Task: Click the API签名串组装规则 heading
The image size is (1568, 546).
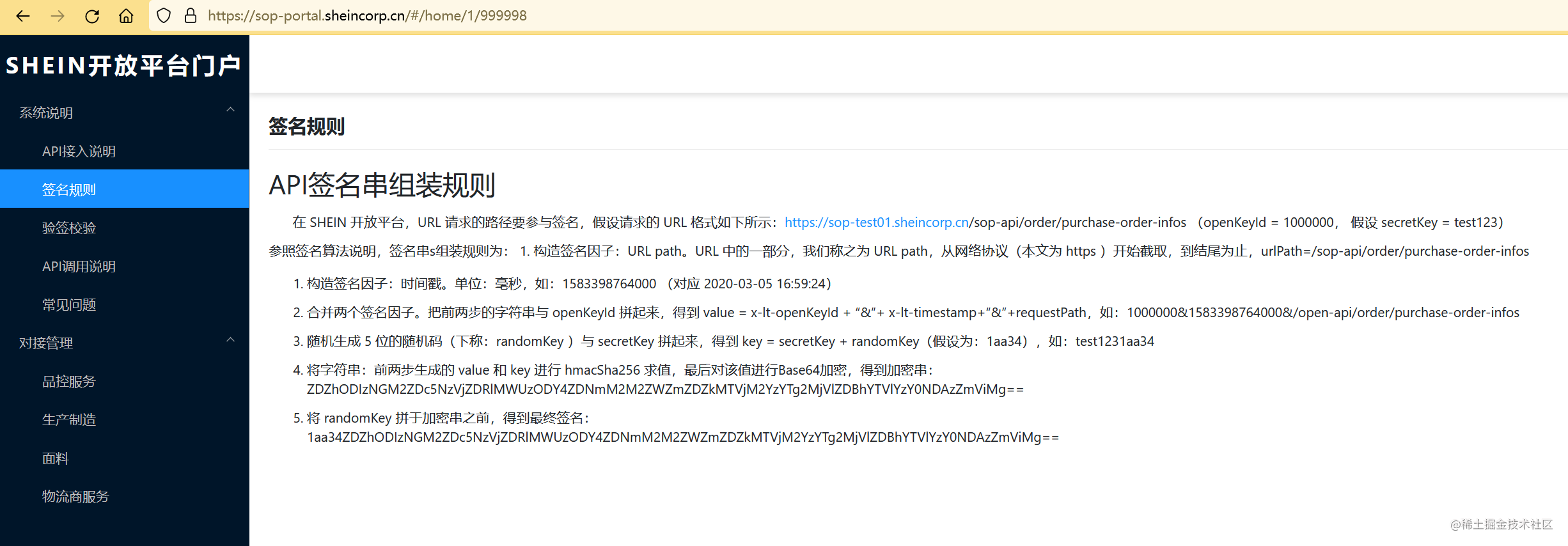Action: [382, 185]
